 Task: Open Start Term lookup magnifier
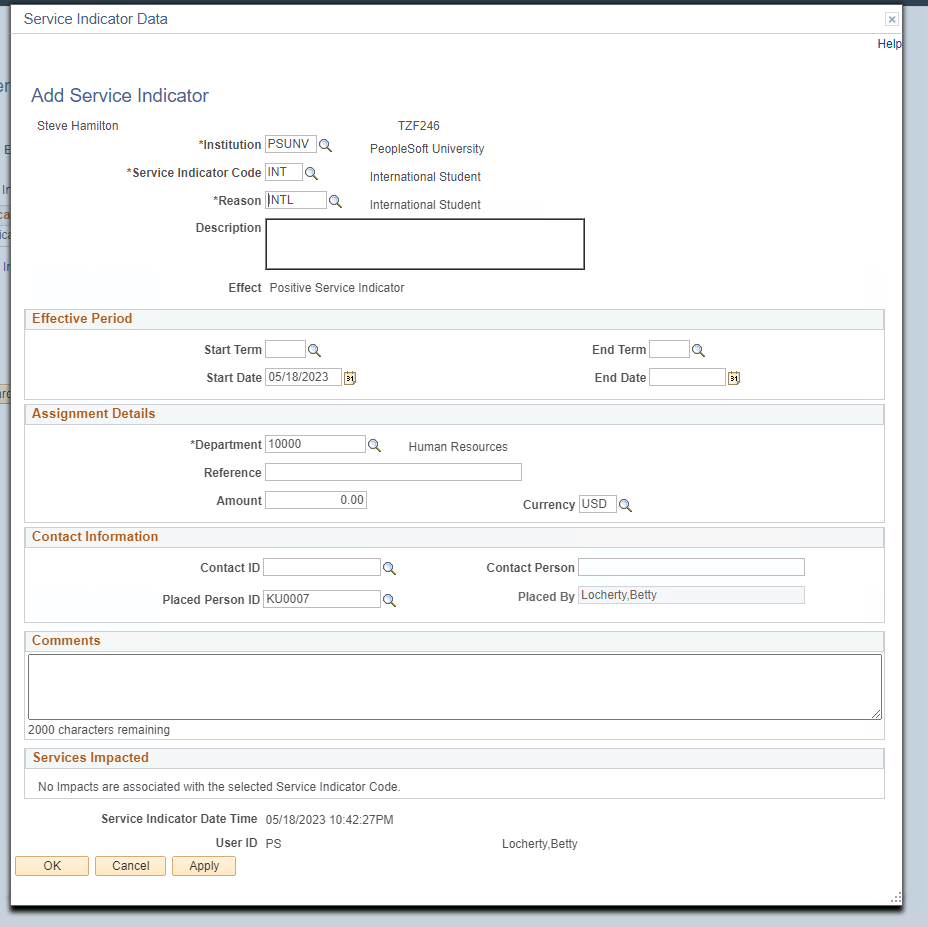coord(314,350)
